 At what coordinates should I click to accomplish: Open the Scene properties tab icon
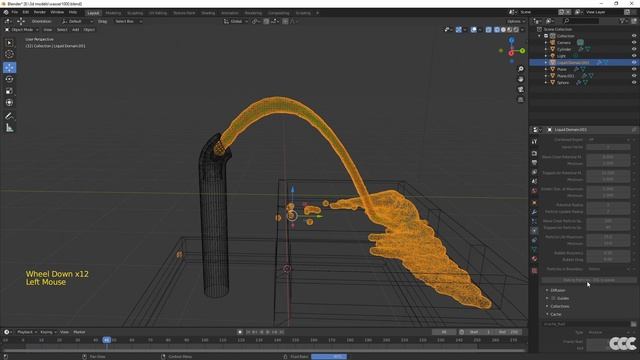point(534,182)
